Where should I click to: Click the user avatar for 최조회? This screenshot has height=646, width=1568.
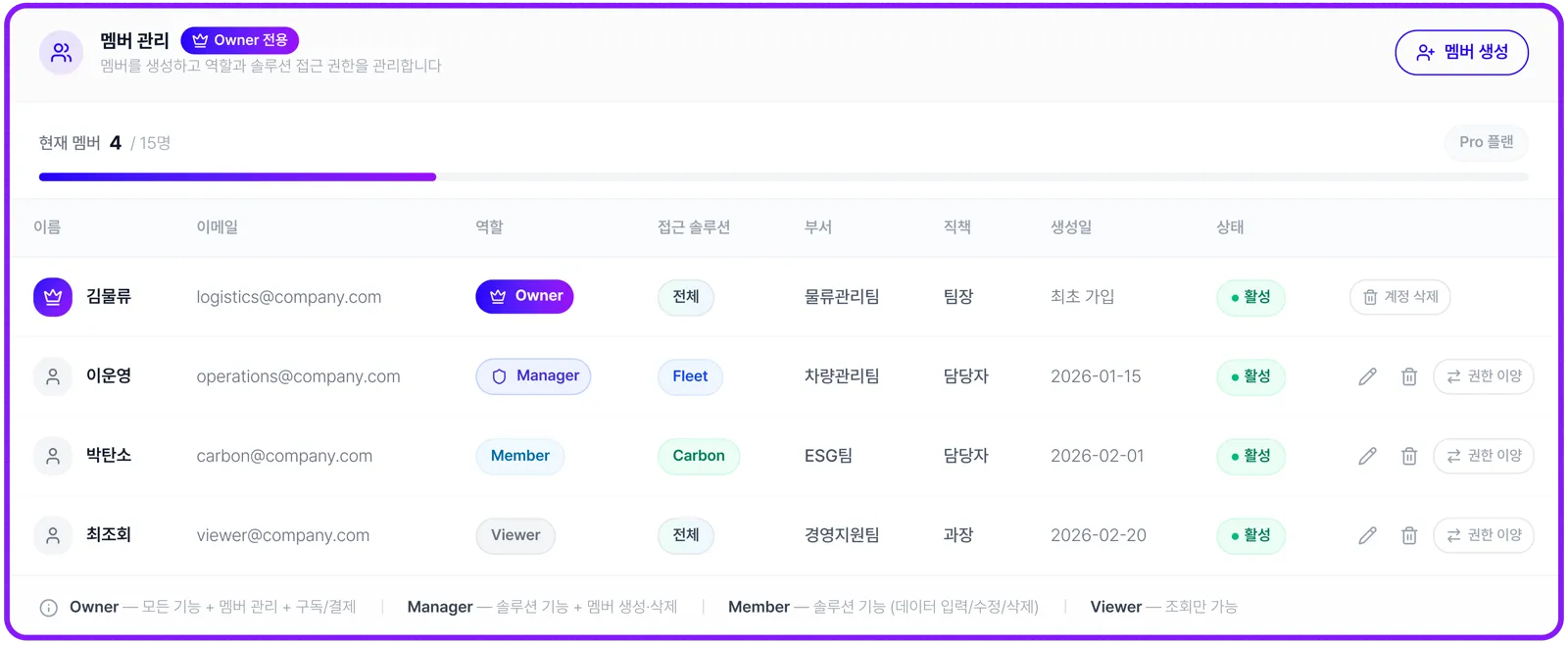(53, 535)
